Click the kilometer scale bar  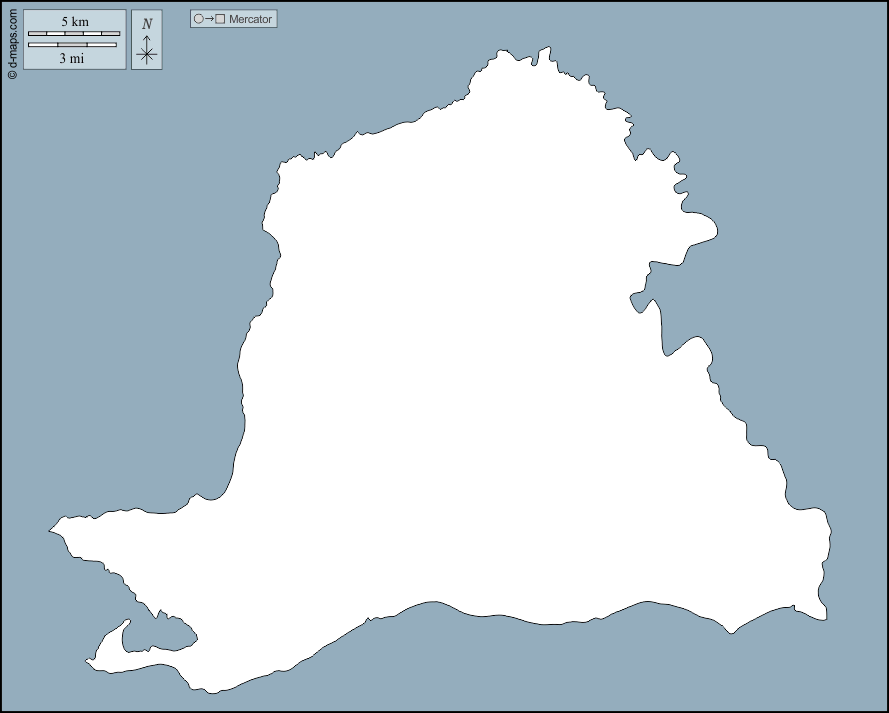[74, 33]
